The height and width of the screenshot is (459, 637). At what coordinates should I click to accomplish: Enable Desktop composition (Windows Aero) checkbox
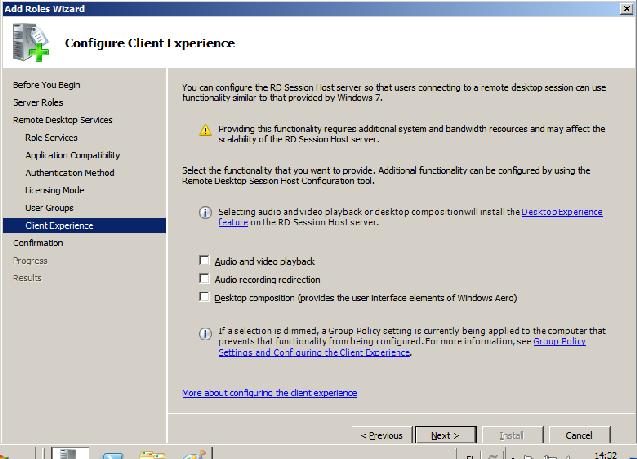[204, 297]
